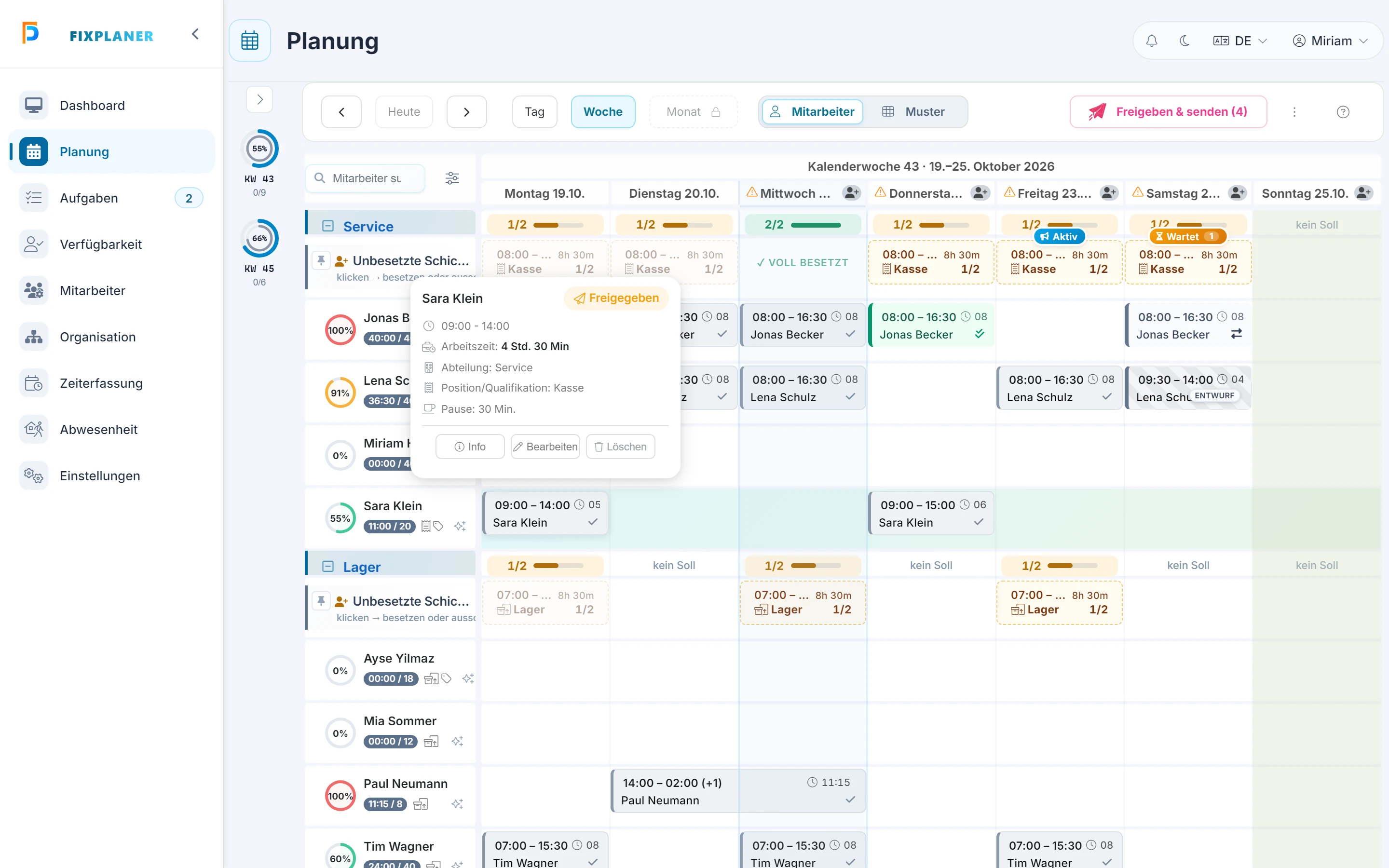Click the swap icon on Jonas Becker Samstag shift

[1237, 334]
